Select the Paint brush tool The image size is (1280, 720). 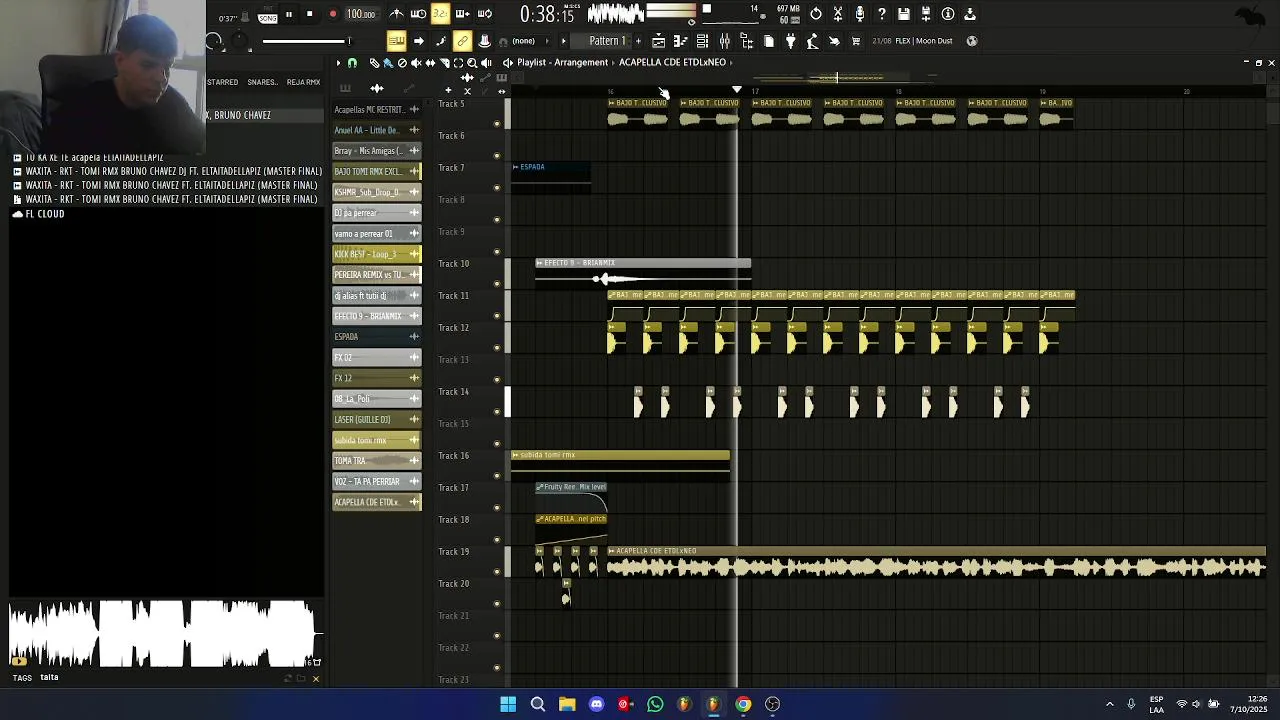[388, 63]
